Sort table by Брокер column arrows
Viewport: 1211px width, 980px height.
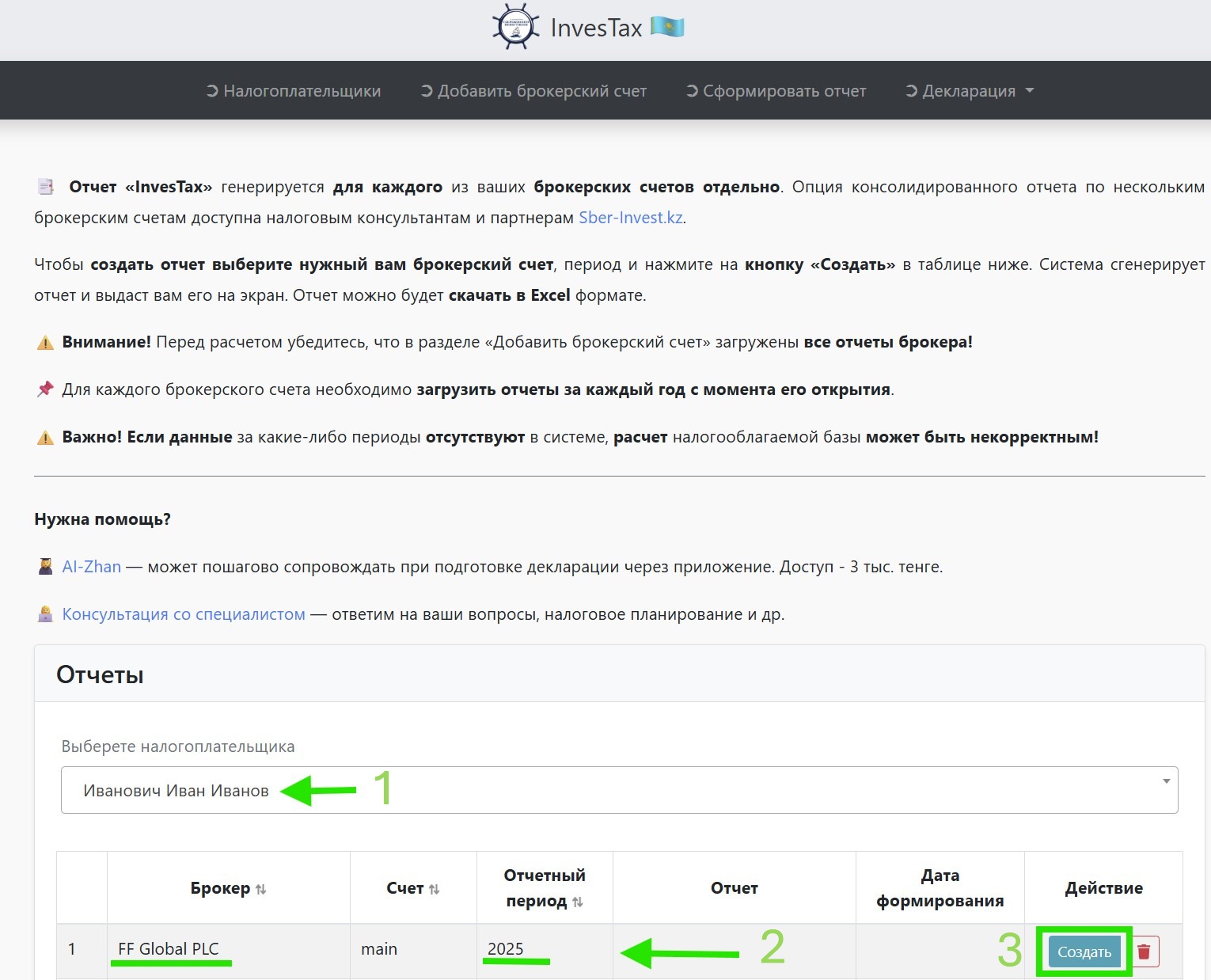[261, 890]
